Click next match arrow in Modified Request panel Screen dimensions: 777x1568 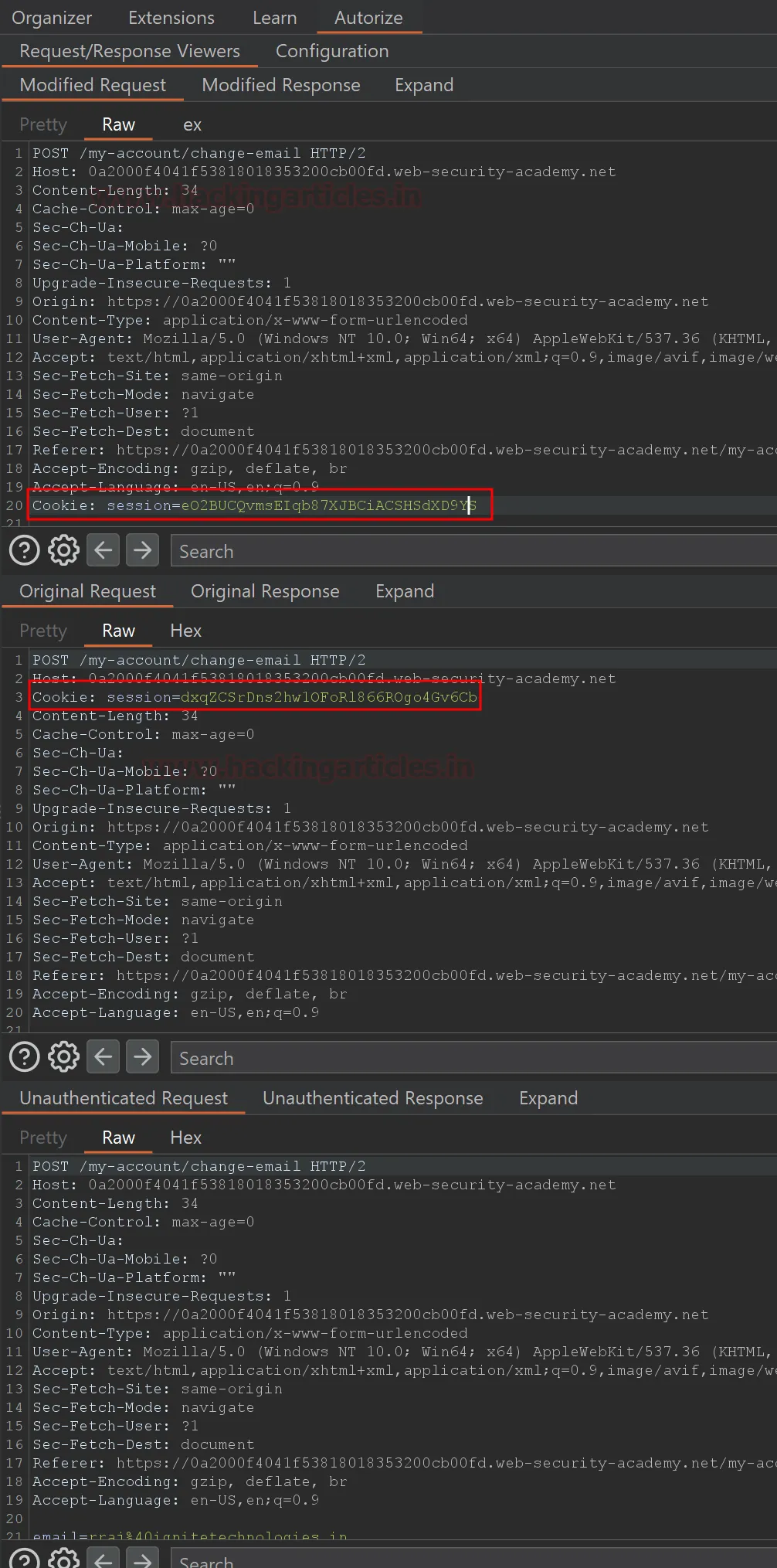142,551
